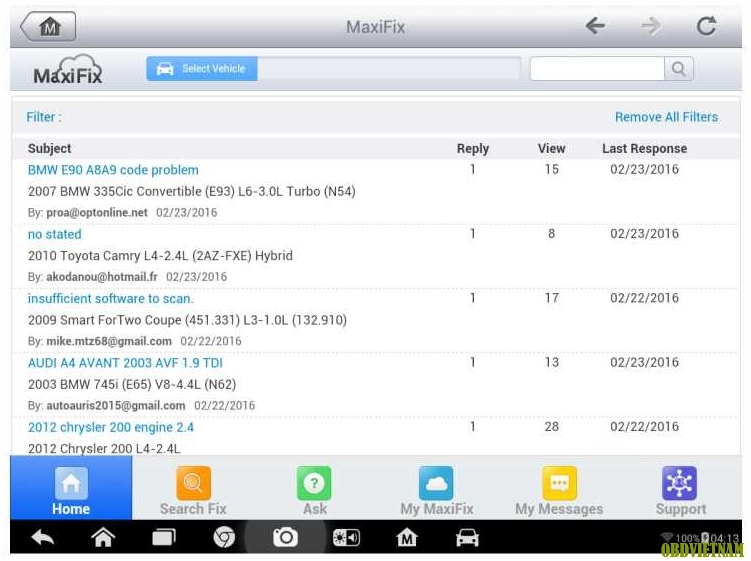Click the Filter : label
This screenshot has width=751, height=561.
point(44,117)
